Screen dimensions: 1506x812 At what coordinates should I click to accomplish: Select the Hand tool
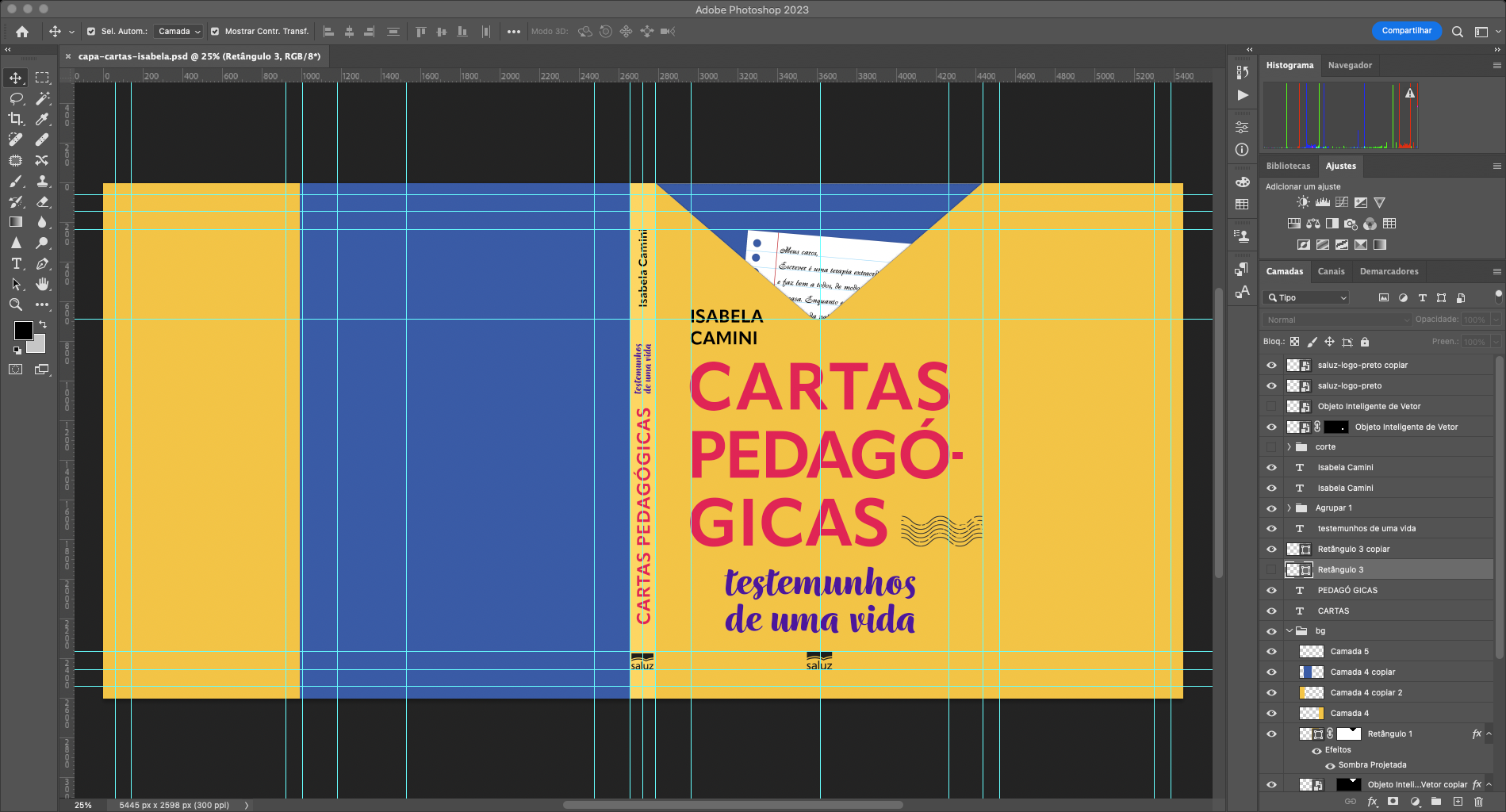coord(43,284)
